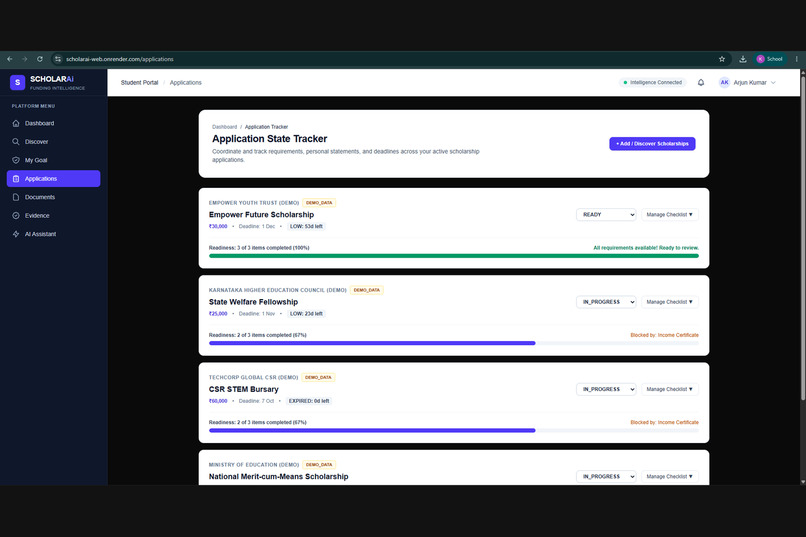The width and height of the screenshot is (806, 537).
Task: Click the site info icon in address bar
Action: 58,60
